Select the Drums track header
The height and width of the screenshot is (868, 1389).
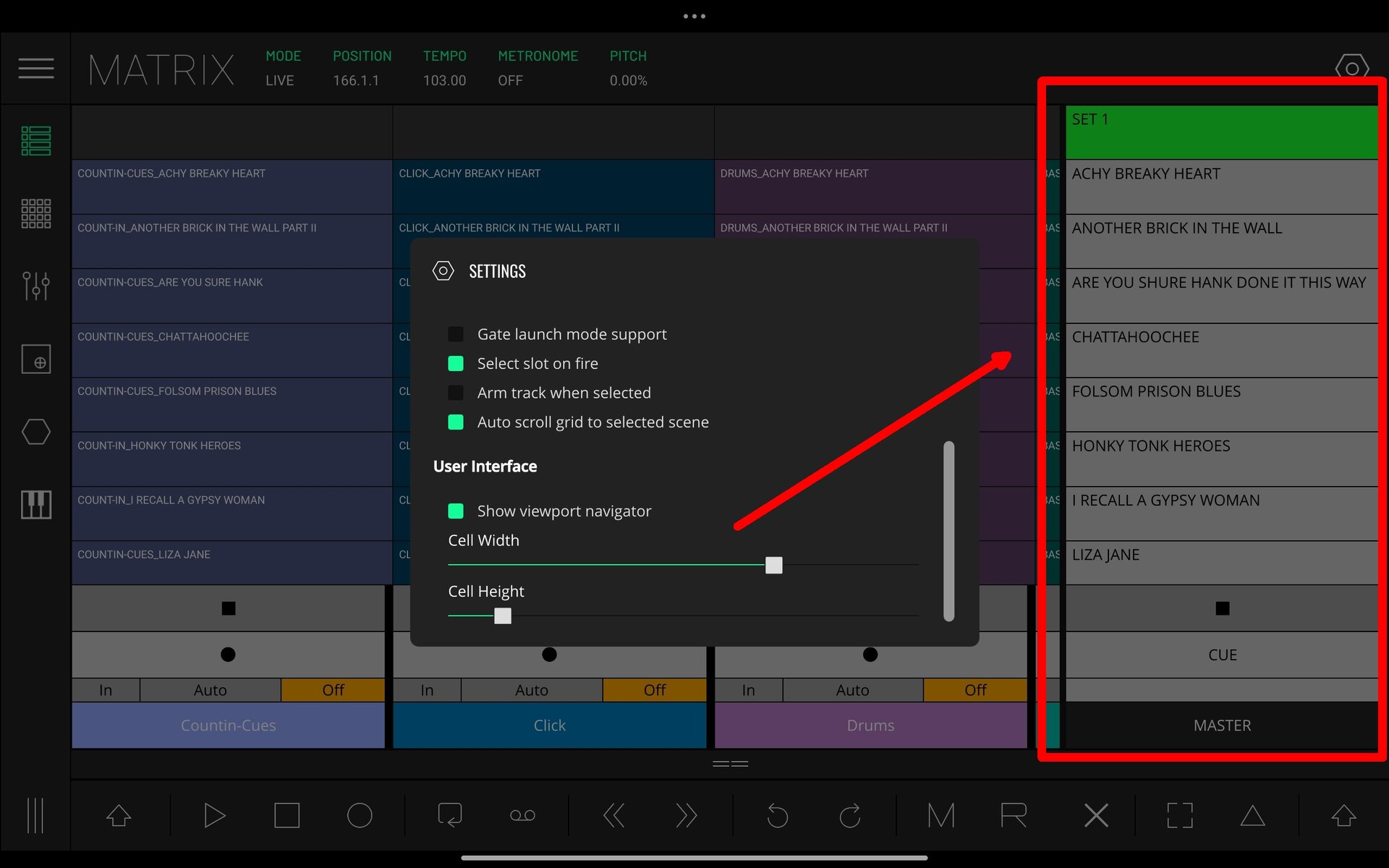870,725
